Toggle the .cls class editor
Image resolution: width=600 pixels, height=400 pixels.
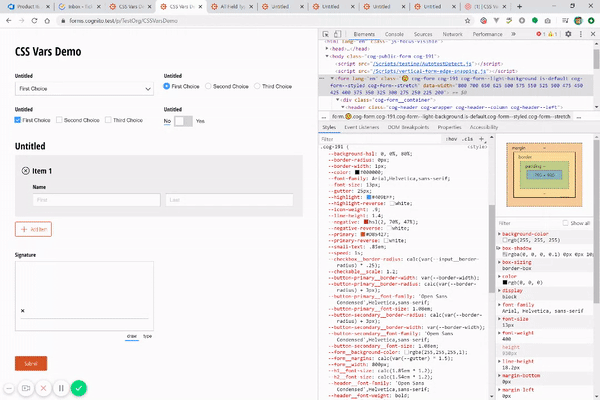tap(467, 139)
